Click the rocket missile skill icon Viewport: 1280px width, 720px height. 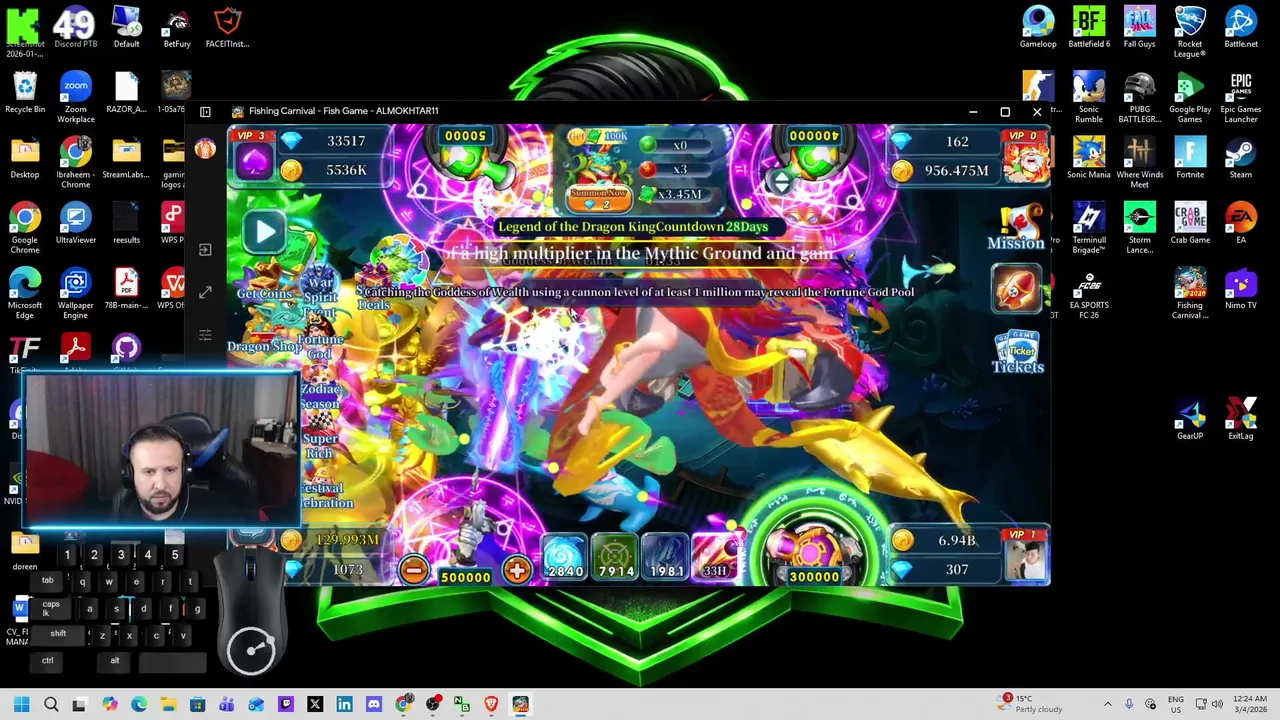(x=1016, y=288)
